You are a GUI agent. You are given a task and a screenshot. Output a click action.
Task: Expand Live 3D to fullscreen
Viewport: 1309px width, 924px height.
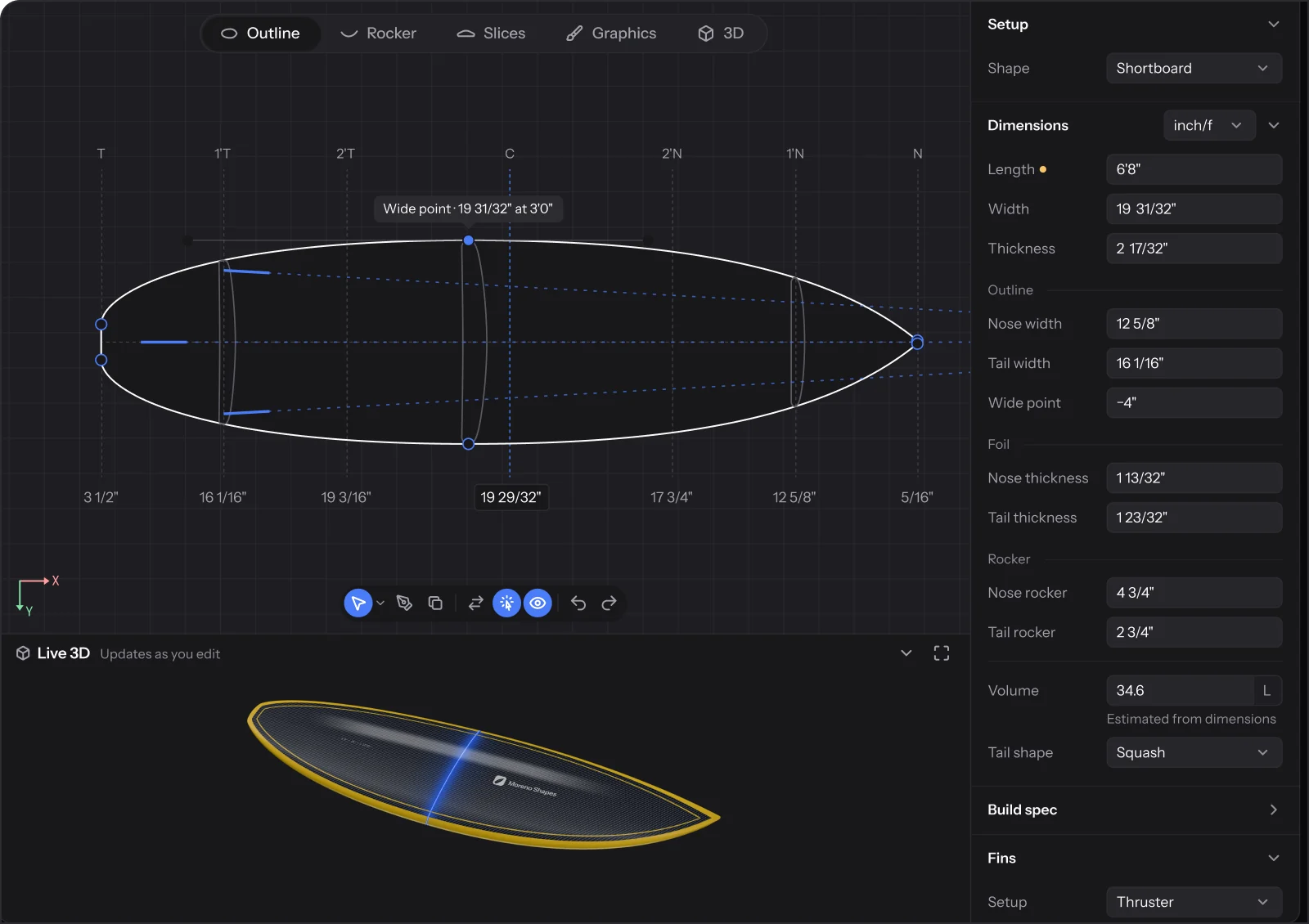[x=942, y=653]
